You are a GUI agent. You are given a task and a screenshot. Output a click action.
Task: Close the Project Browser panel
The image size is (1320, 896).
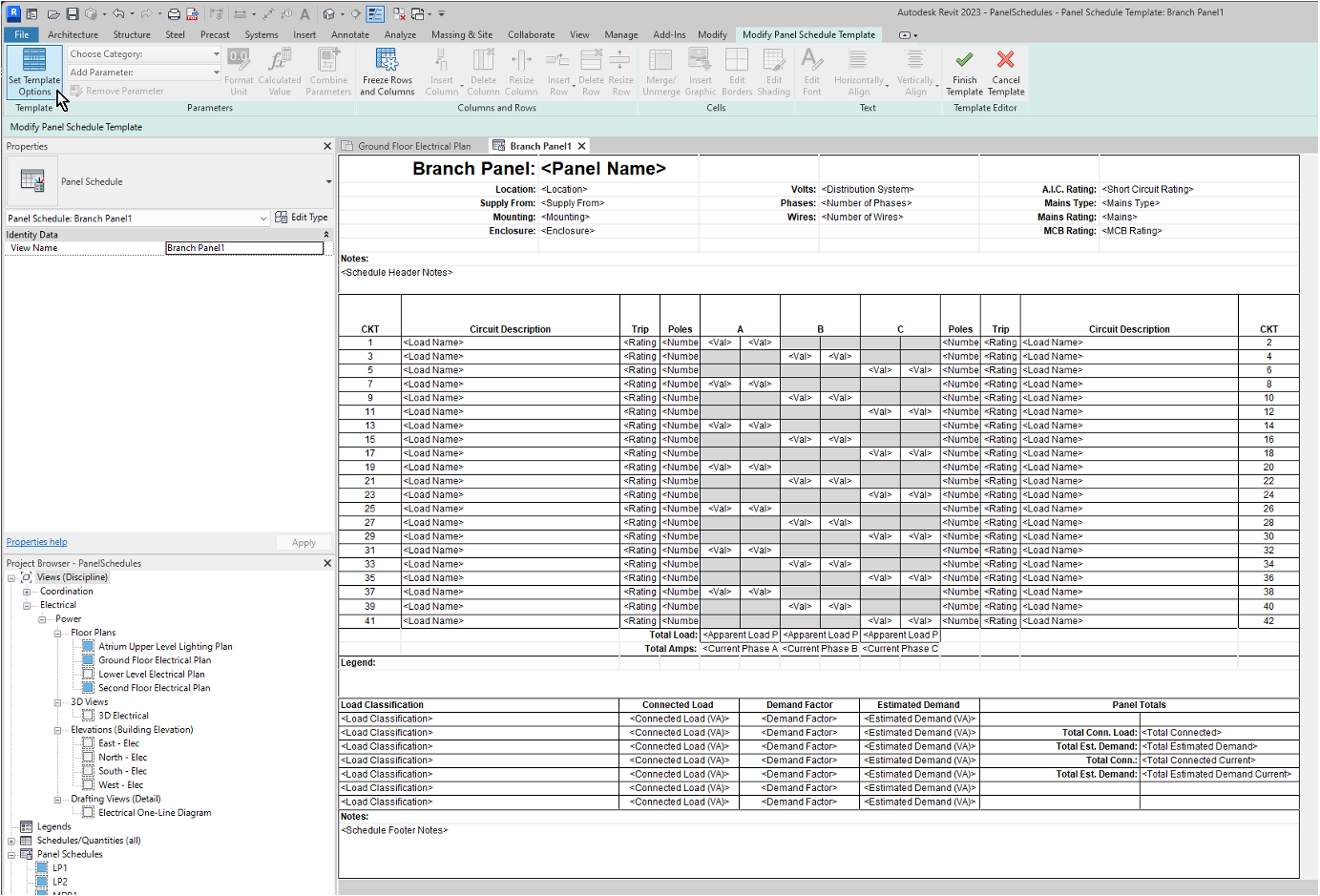pos(327,563)
